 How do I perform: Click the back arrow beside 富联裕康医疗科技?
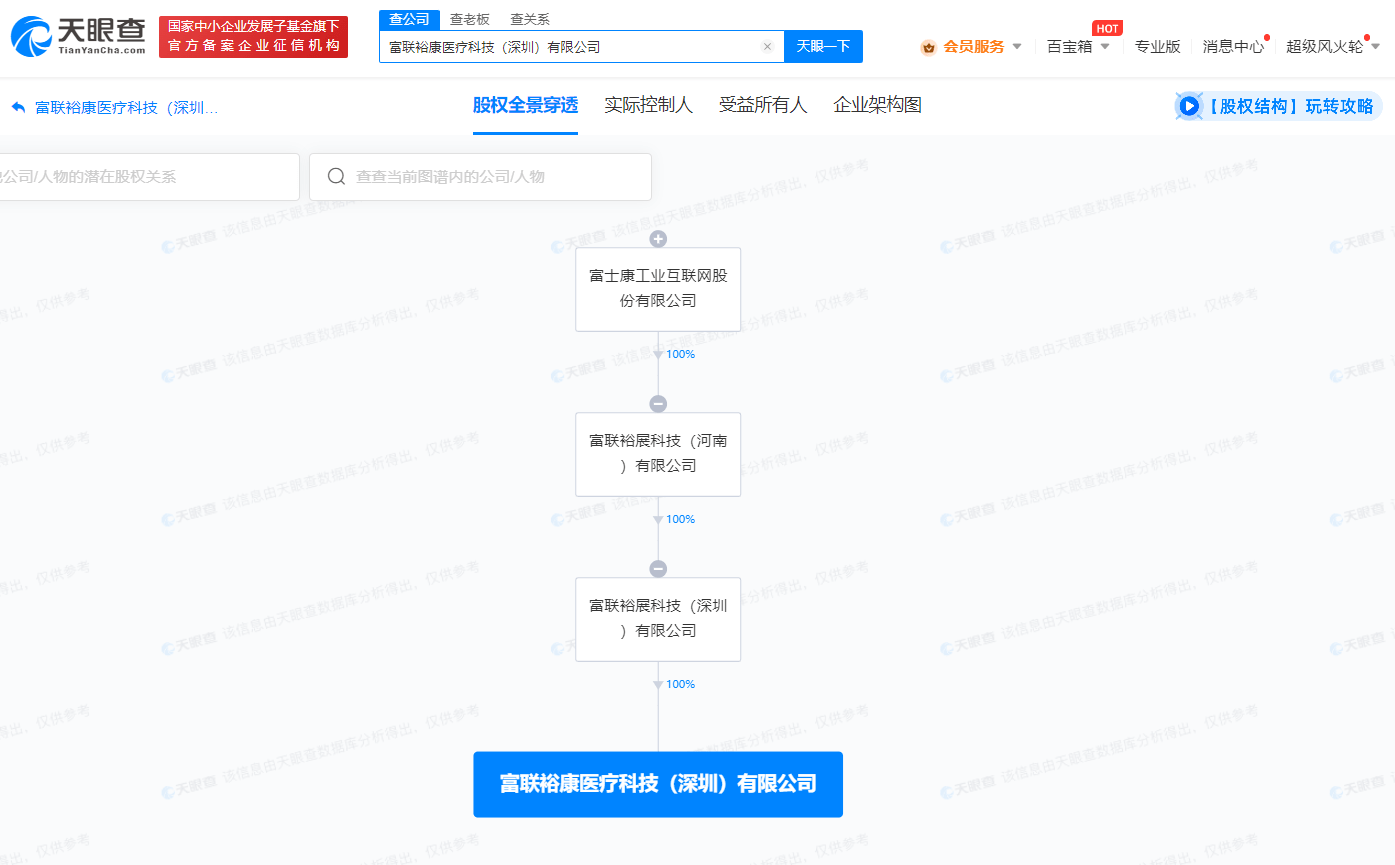point(18,107)
